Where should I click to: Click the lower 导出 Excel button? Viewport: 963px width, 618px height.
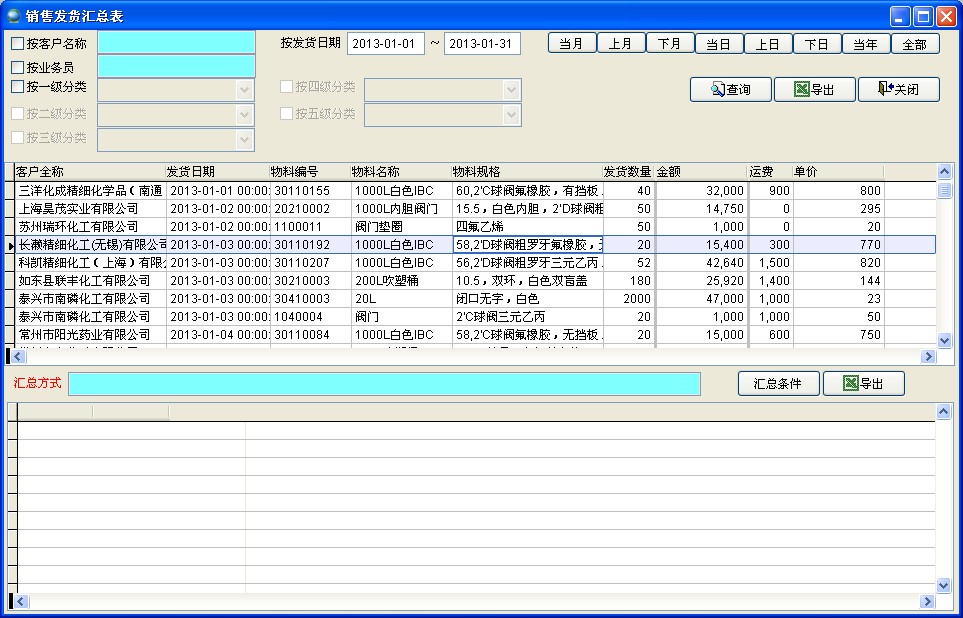(x=863, y=383)
